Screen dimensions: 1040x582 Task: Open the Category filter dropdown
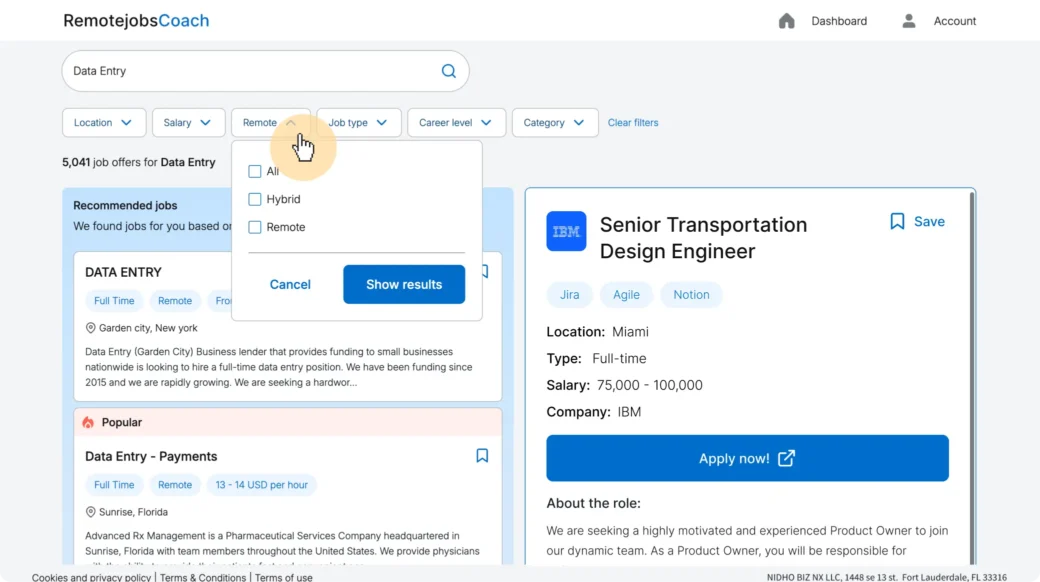(x=554, y=123)
